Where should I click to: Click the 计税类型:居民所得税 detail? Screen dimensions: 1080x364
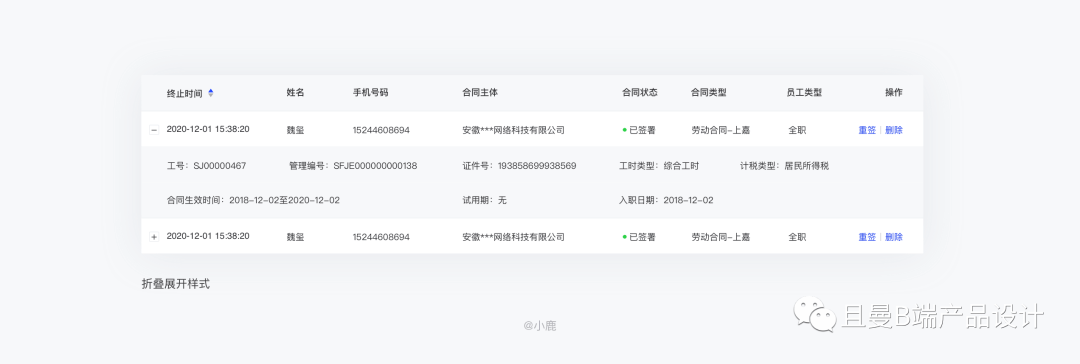[x=785, y=166]
